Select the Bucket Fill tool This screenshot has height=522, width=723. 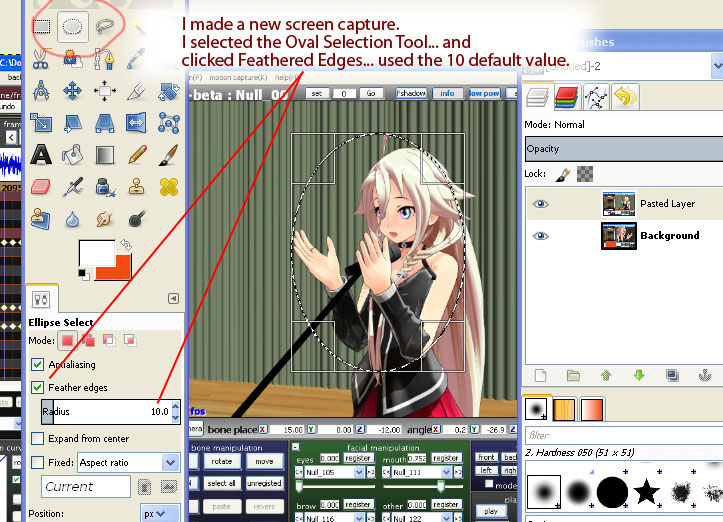72,155
